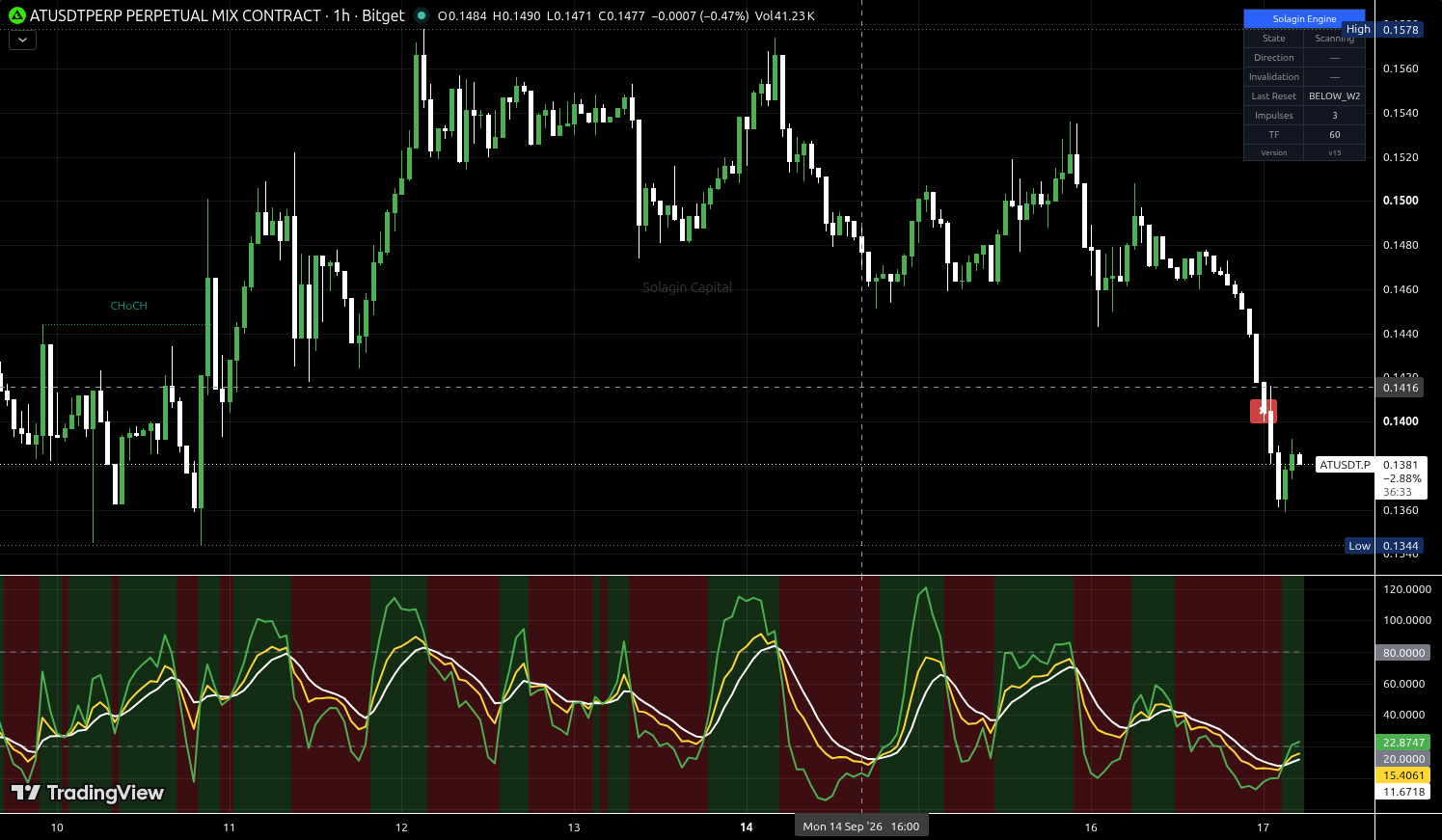The image size is (1442, 840).
Task: Click the green 22.8747 indicator value label
Action: 1403,743
